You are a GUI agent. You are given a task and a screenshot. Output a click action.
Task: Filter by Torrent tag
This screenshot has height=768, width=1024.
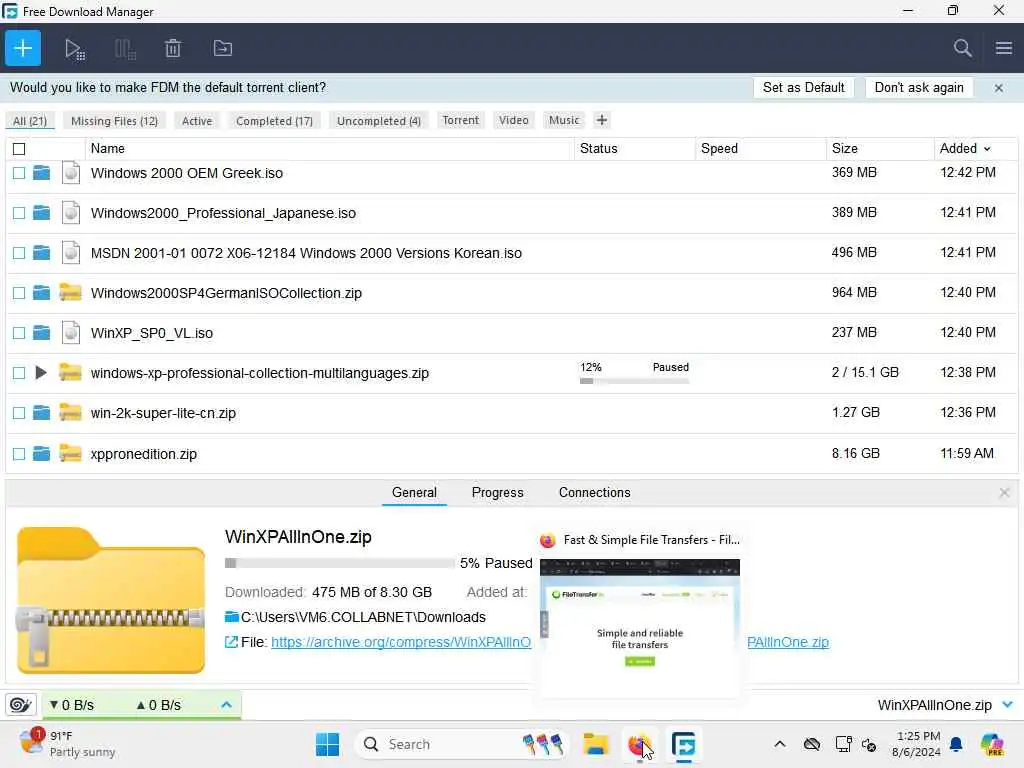pos(460,120)
